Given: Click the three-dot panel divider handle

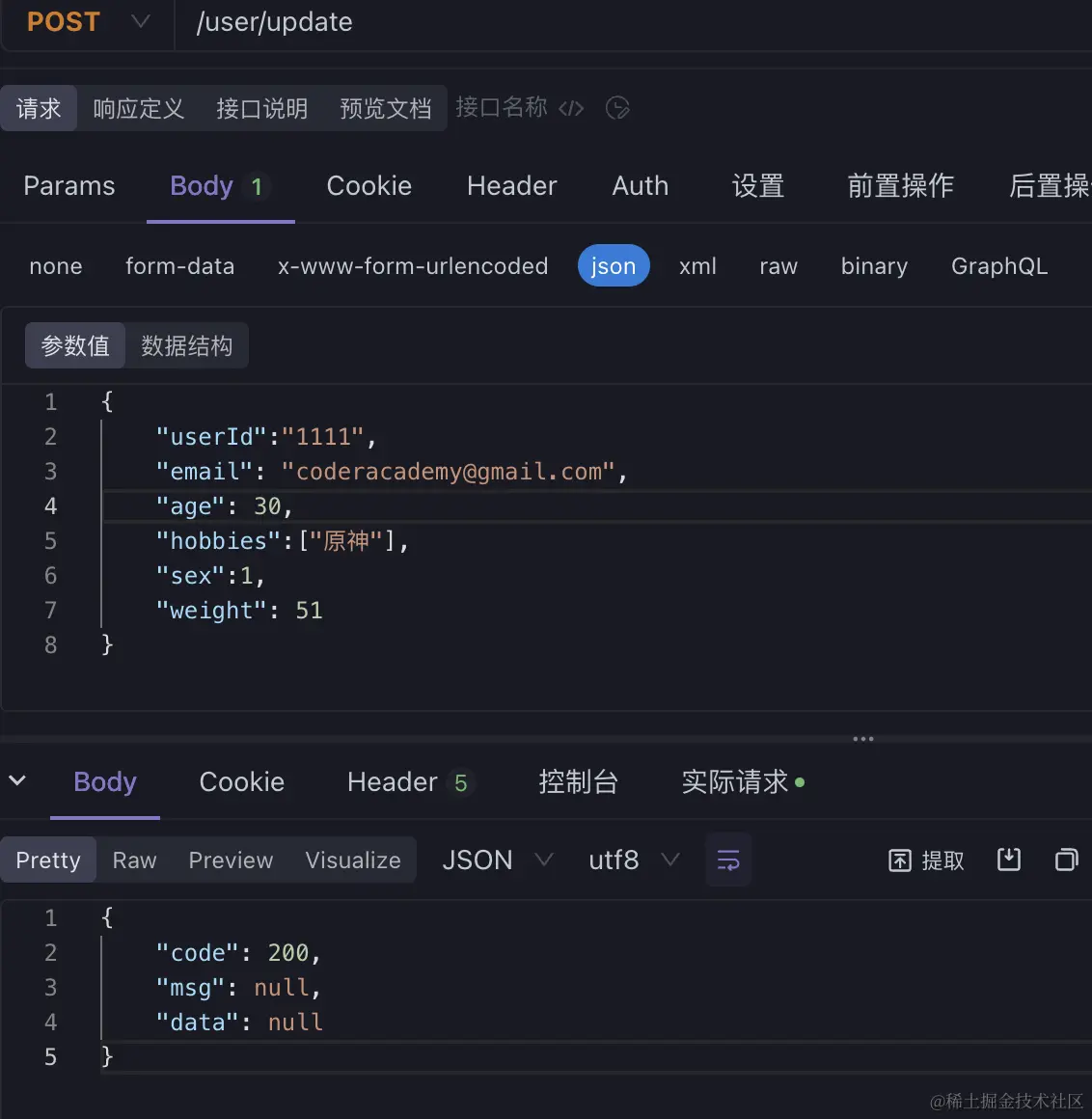Looking at the screenshot, I should pos(863,739).
